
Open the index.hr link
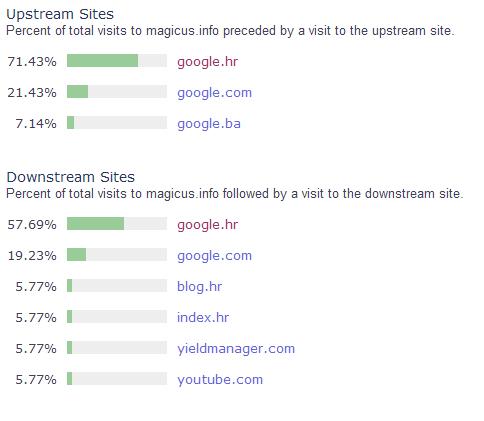(x=203, y=317)
